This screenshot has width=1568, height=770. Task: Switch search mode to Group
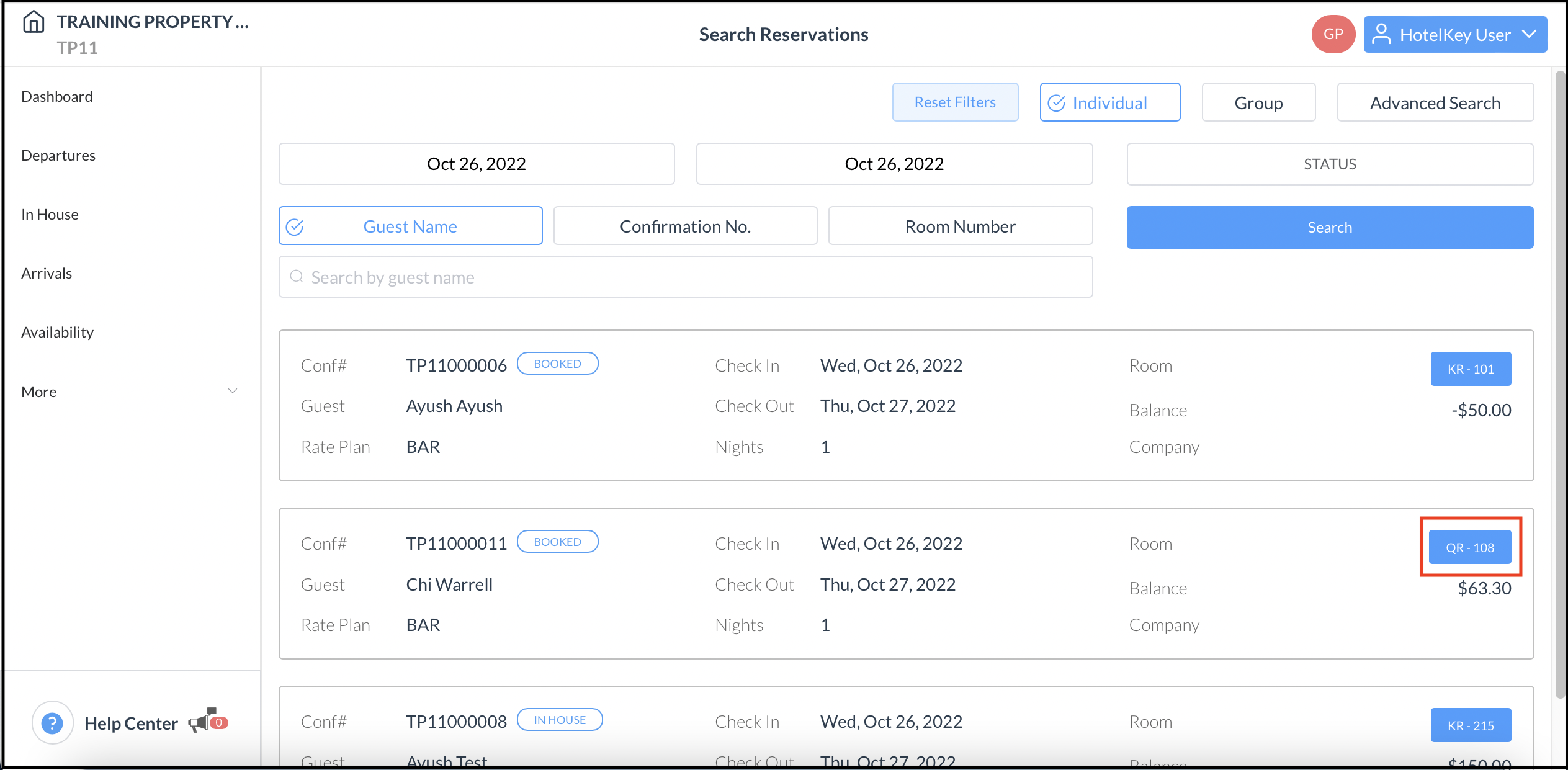tap(1258, 102)
